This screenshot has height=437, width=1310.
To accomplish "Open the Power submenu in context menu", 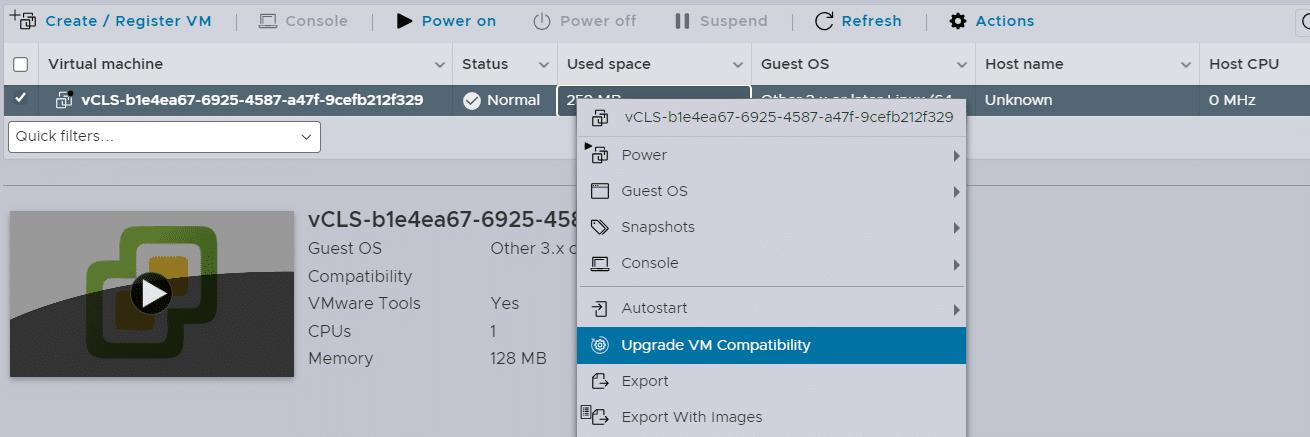I will point(771,155).
